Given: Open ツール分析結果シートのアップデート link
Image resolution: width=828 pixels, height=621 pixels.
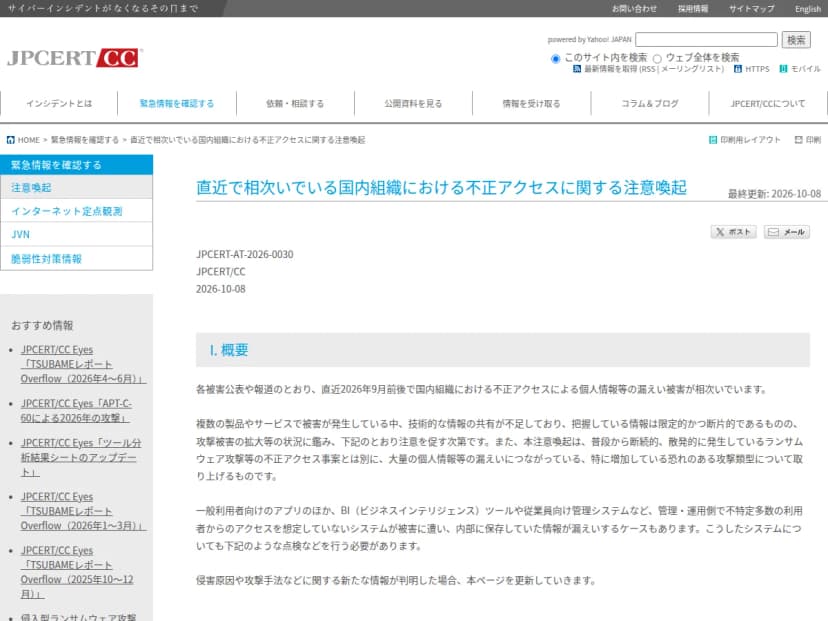Looking at the screenshot, I should click(x=81, y=457).
